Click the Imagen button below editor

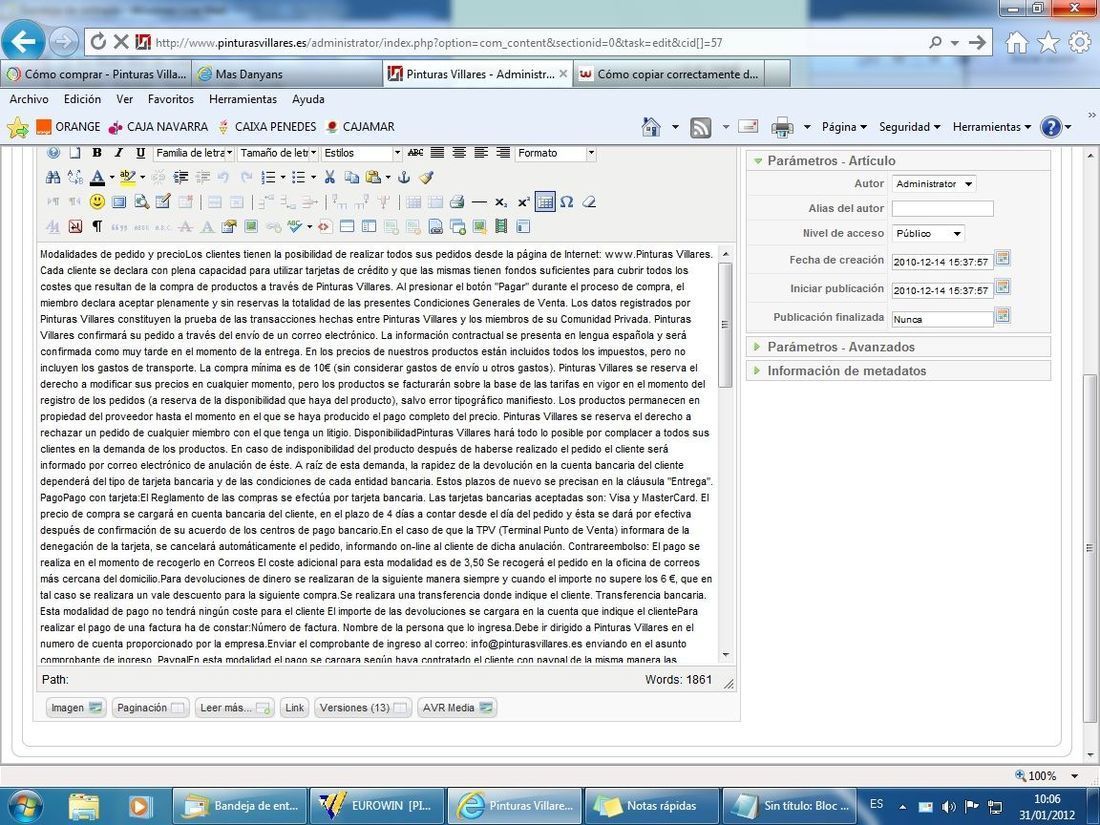(x=76, y=708)
